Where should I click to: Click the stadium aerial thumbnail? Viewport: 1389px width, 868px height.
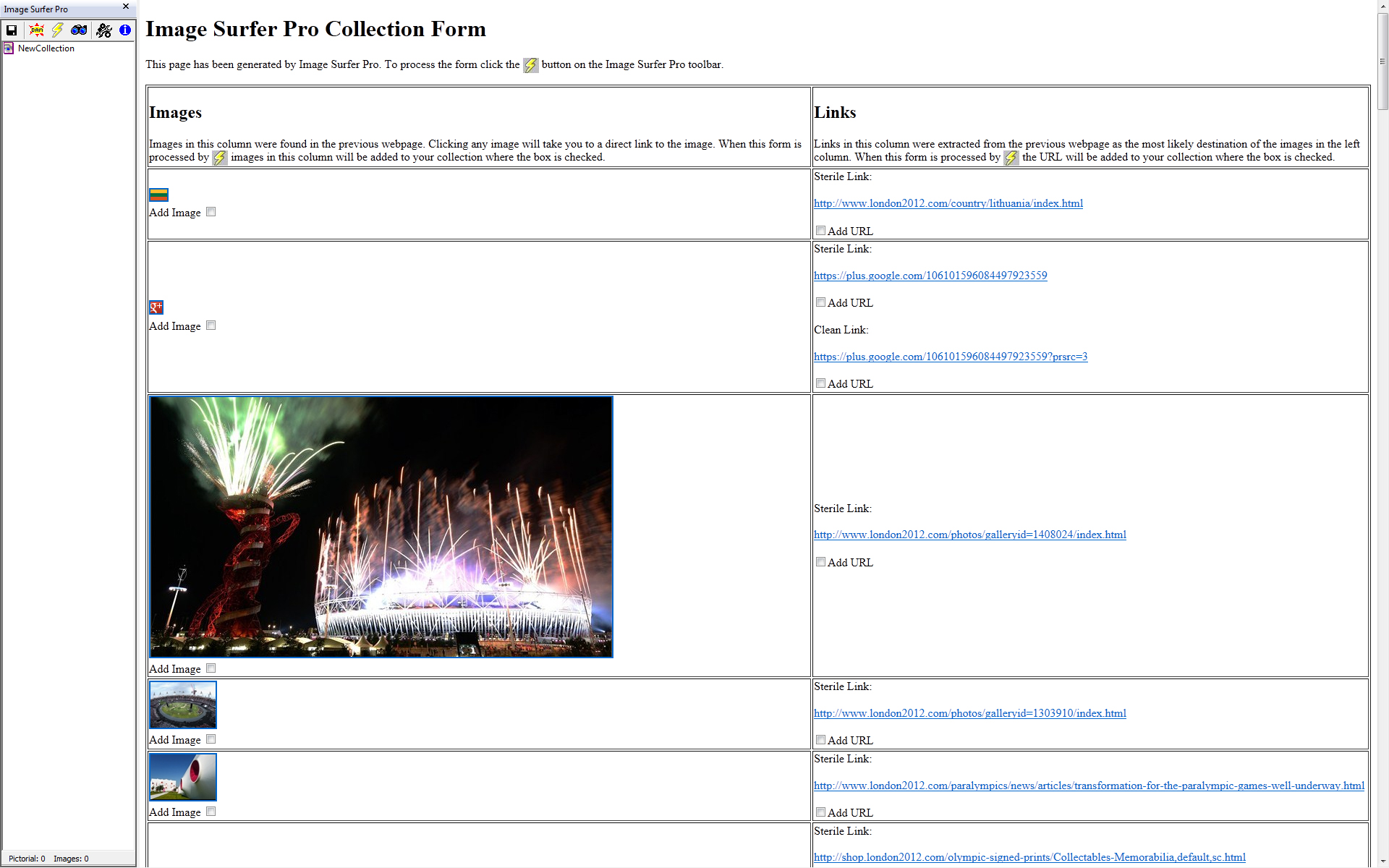point(182,705)
